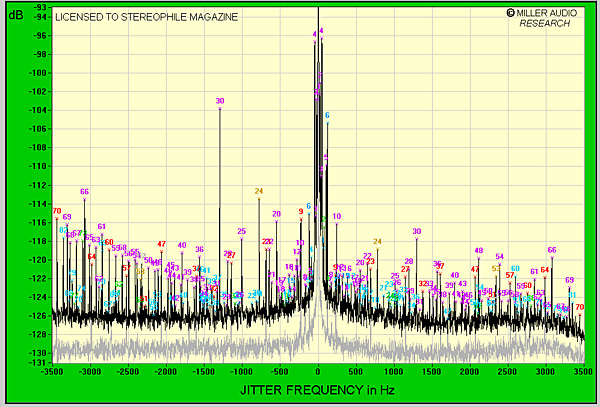Select the red marker 70 at top left
The height and width of the screenshot is (407, 600).
pyautogui.click(x=56, y=211)
